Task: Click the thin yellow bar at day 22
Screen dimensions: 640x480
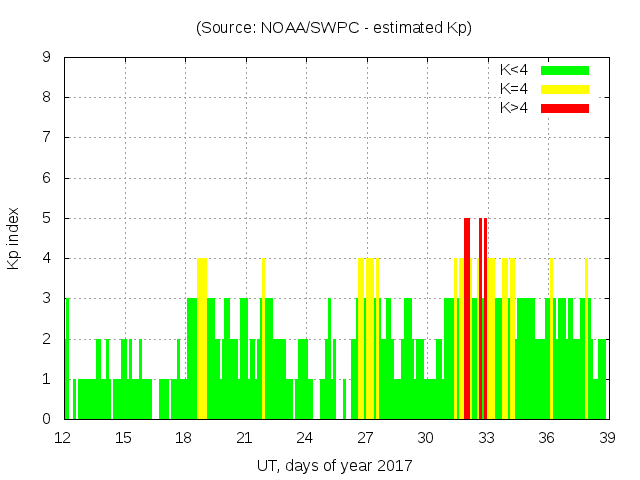Action: point(263,340)
